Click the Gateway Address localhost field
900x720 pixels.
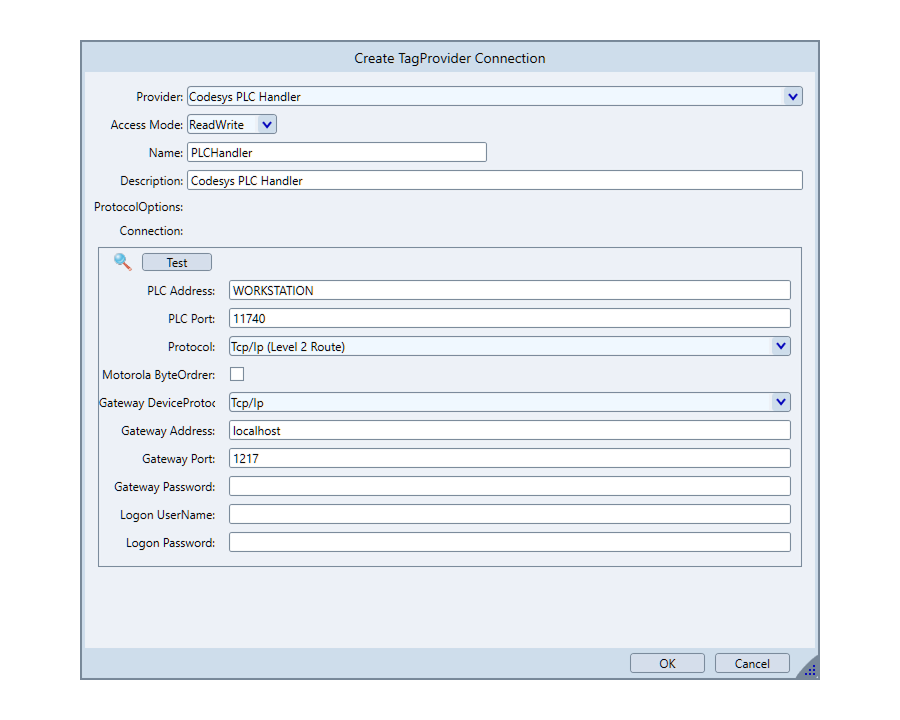click(509, 430)
